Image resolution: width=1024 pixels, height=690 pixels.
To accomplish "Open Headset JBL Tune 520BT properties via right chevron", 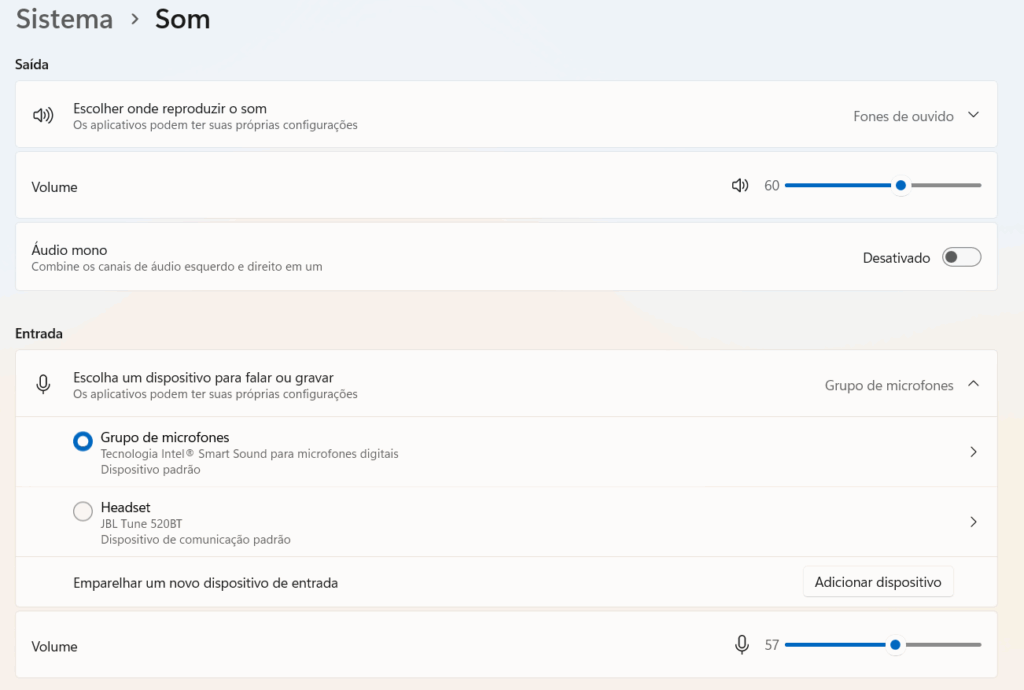I will click(x=972, y=521).
